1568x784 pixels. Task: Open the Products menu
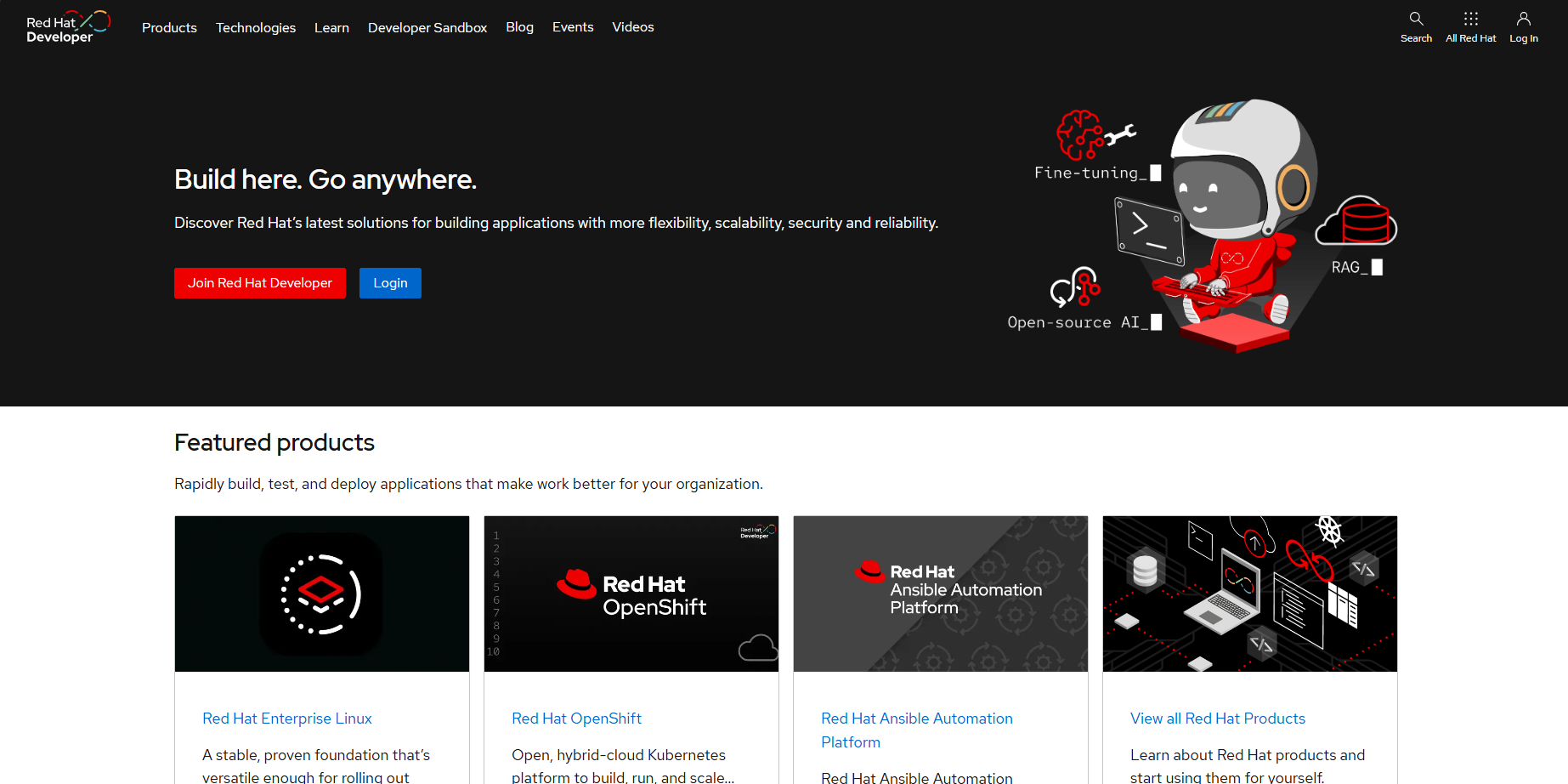169,27
